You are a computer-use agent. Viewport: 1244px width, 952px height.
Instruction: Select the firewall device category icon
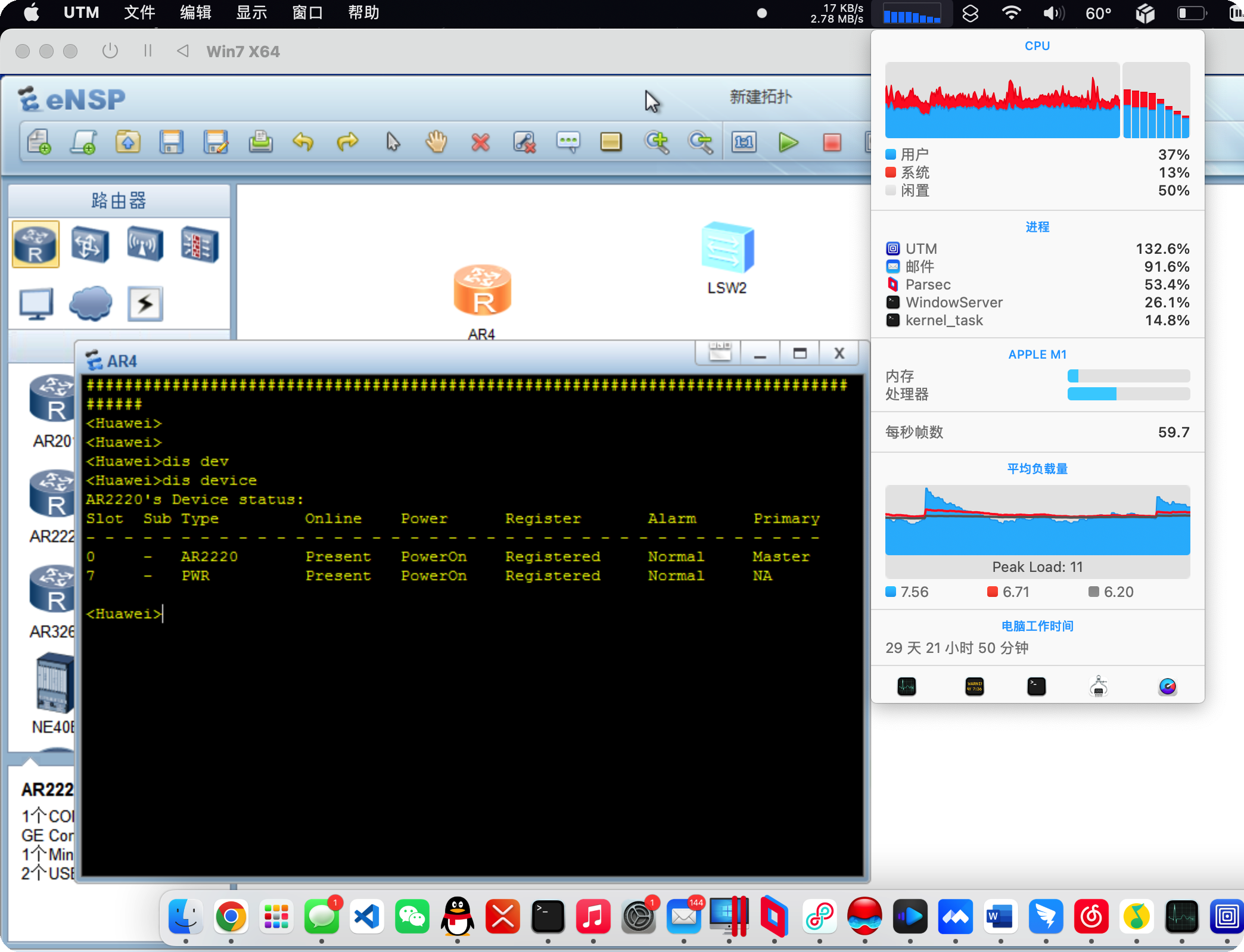point(200,244)
